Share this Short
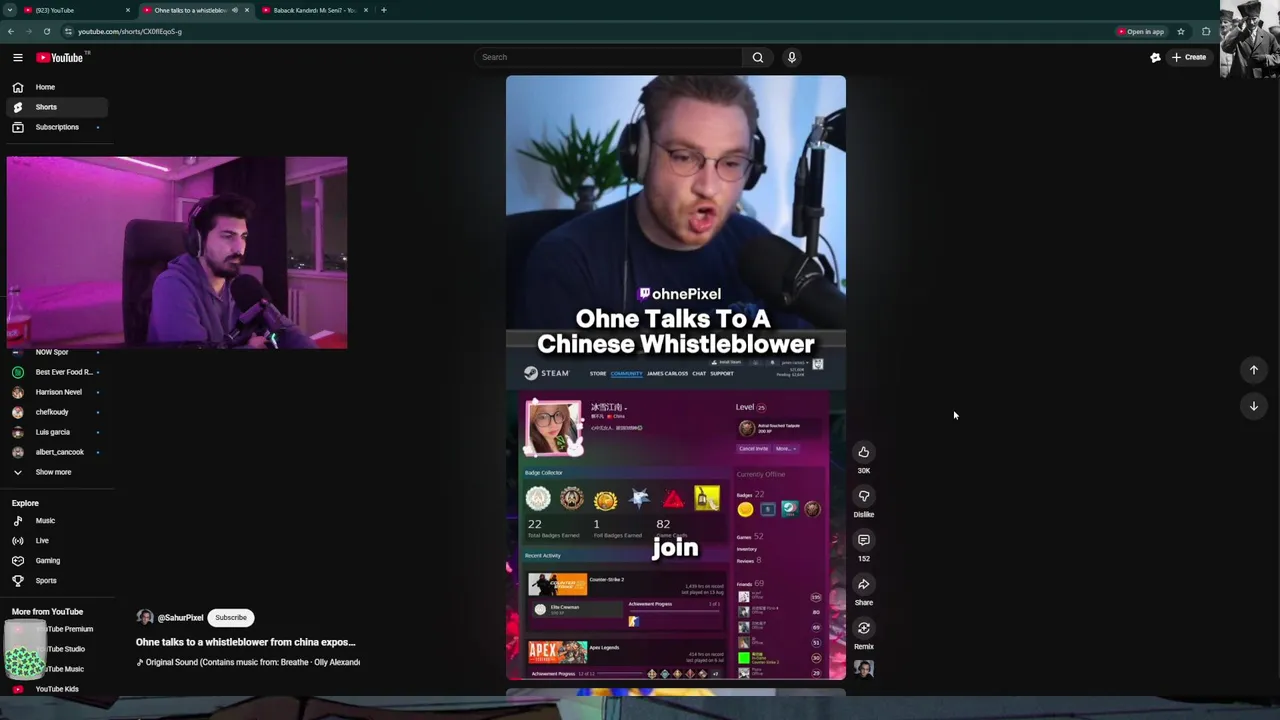The width and height of the screenshot is (1280, 720). pos(863,584)
